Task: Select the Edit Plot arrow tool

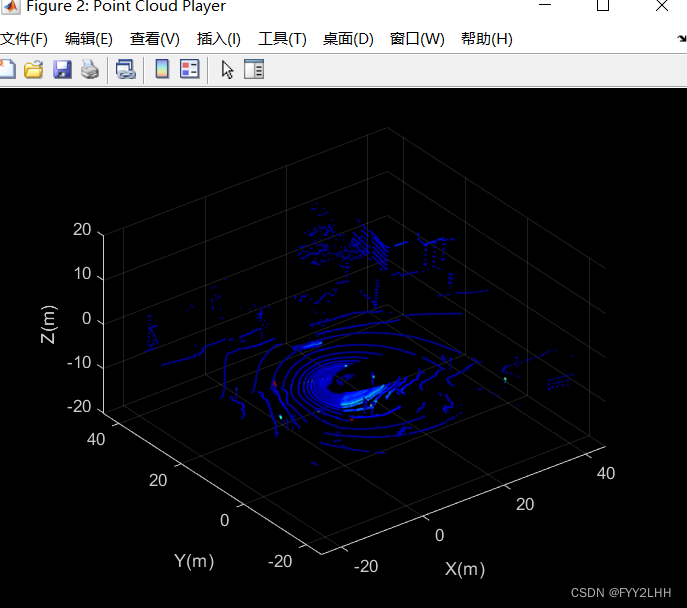Action: (227, 70)
